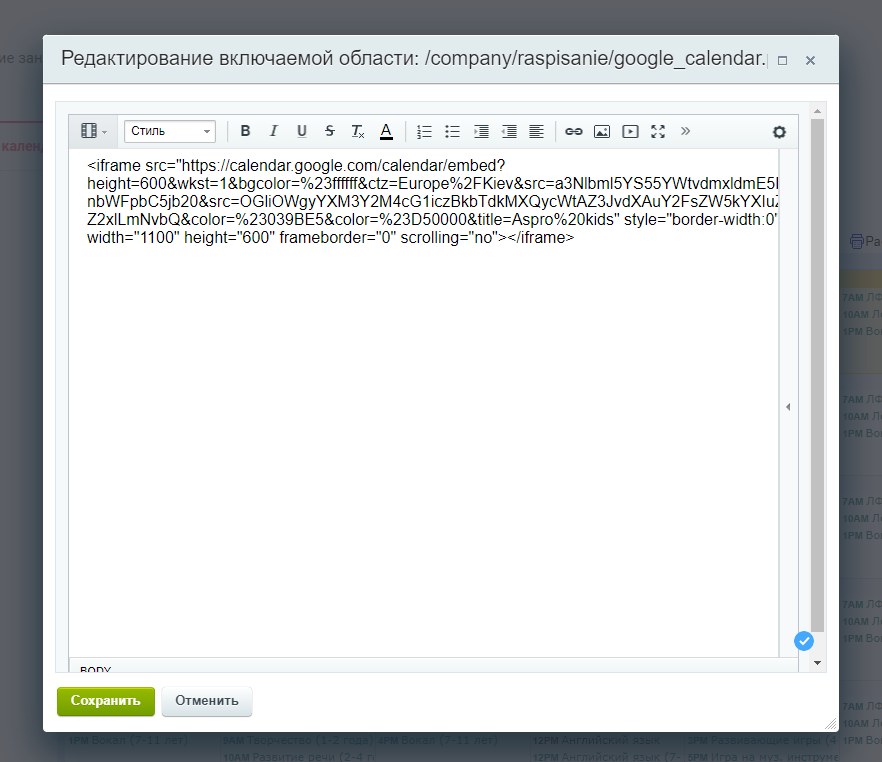Image resolution: width=882 pixels, height=762 pixels.
Task: Switch the editor to fullscreen mode
Action: (x=658, y=131)
